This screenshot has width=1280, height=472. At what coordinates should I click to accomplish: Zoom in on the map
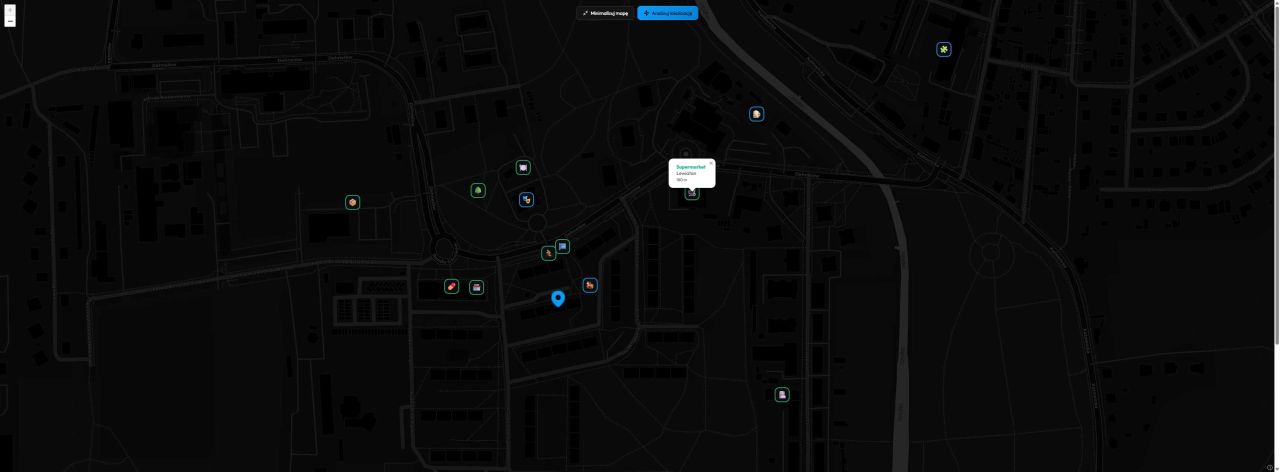click(x=10, y=10)
